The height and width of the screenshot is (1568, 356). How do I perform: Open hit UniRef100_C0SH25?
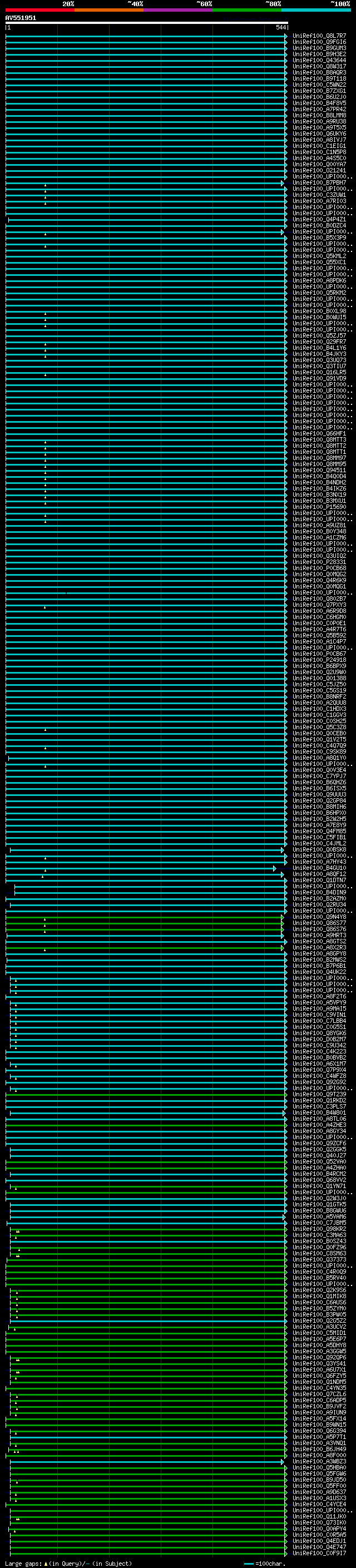[x=319, y=721]
